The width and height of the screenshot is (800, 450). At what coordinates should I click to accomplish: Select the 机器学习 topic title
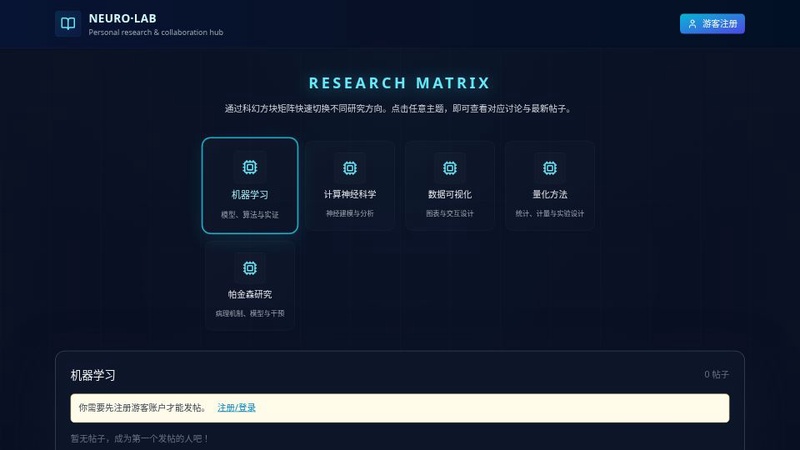pyautogui.click(x=249, y=194)
